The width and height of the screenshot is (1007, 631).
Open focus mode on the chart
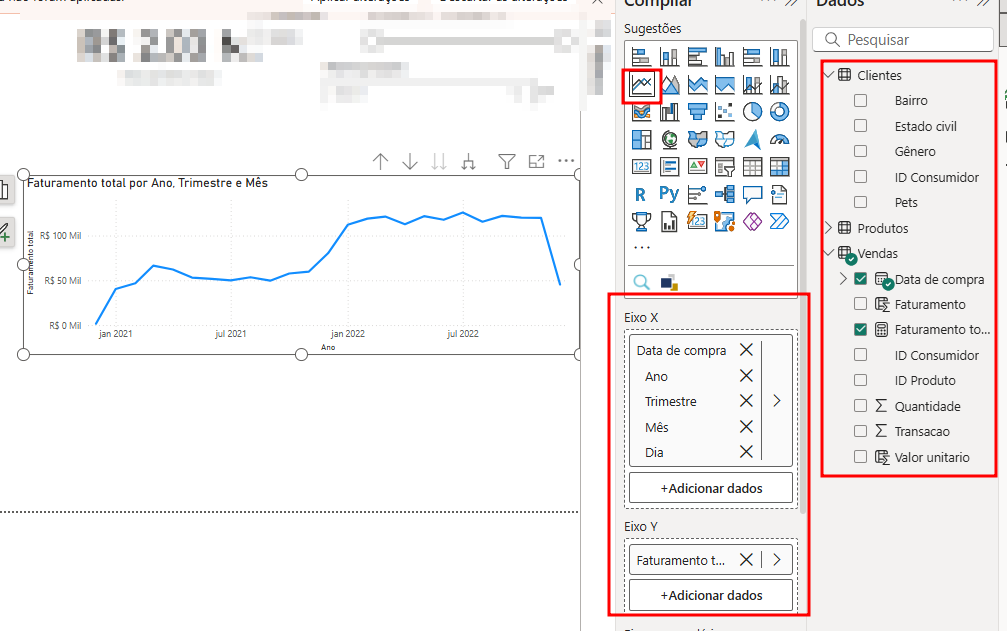click(536, 162)
